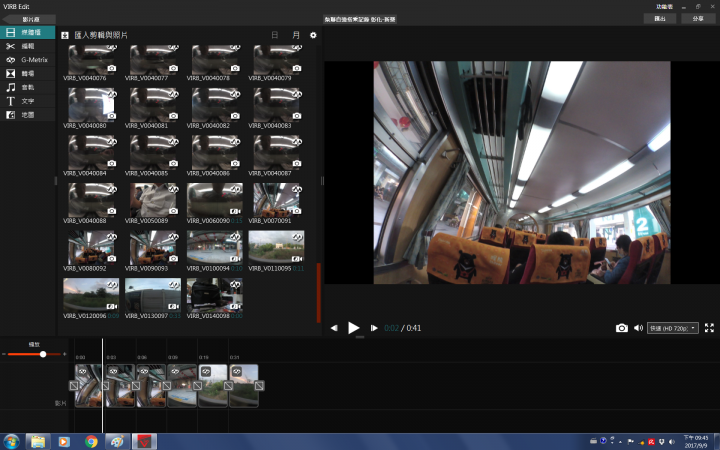Click the 分享 share button
This screenshot has height=450, width=720.
698,18
